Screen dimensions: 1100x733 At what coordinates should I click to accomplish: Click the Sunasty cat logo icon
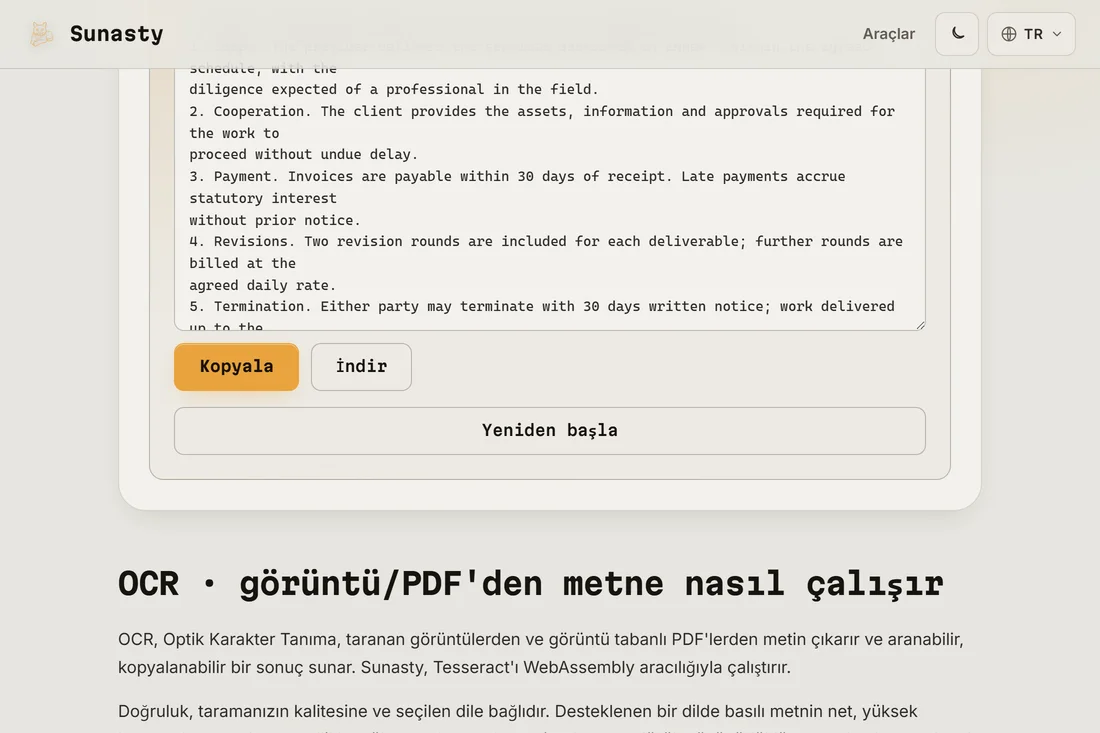(41, 34)
